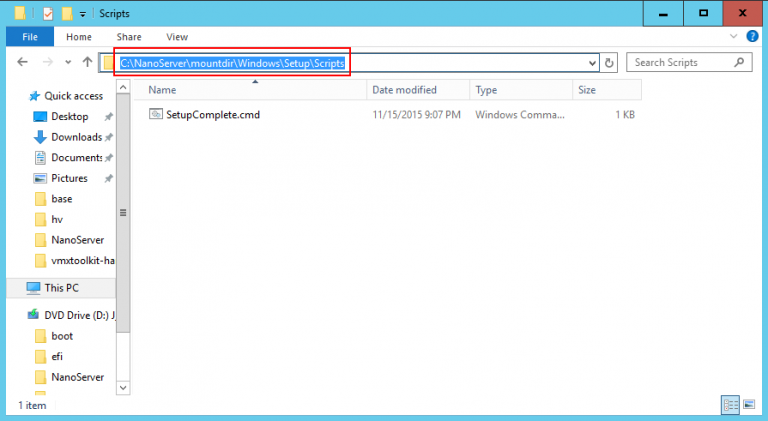Open the Customize Quick Access Toolbar dropdown

[x=83, y=14]
